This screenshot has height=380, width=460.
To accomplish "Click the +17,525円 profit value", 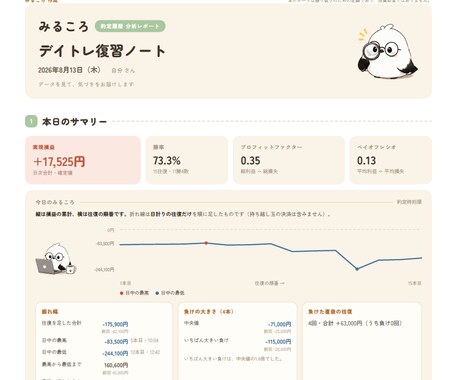I will point(59,162).
